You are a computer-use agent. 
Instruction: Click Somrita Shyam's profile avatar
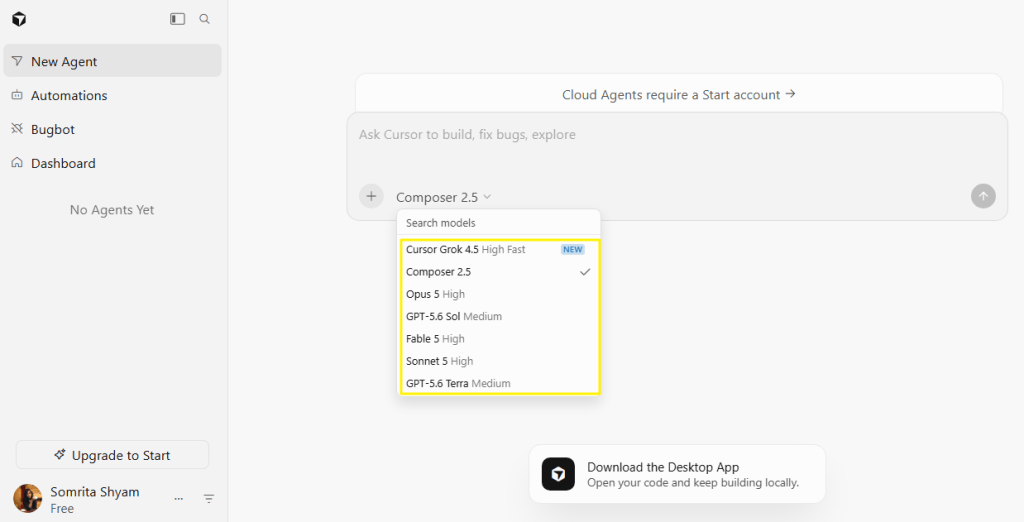click(x=27, y=498)
